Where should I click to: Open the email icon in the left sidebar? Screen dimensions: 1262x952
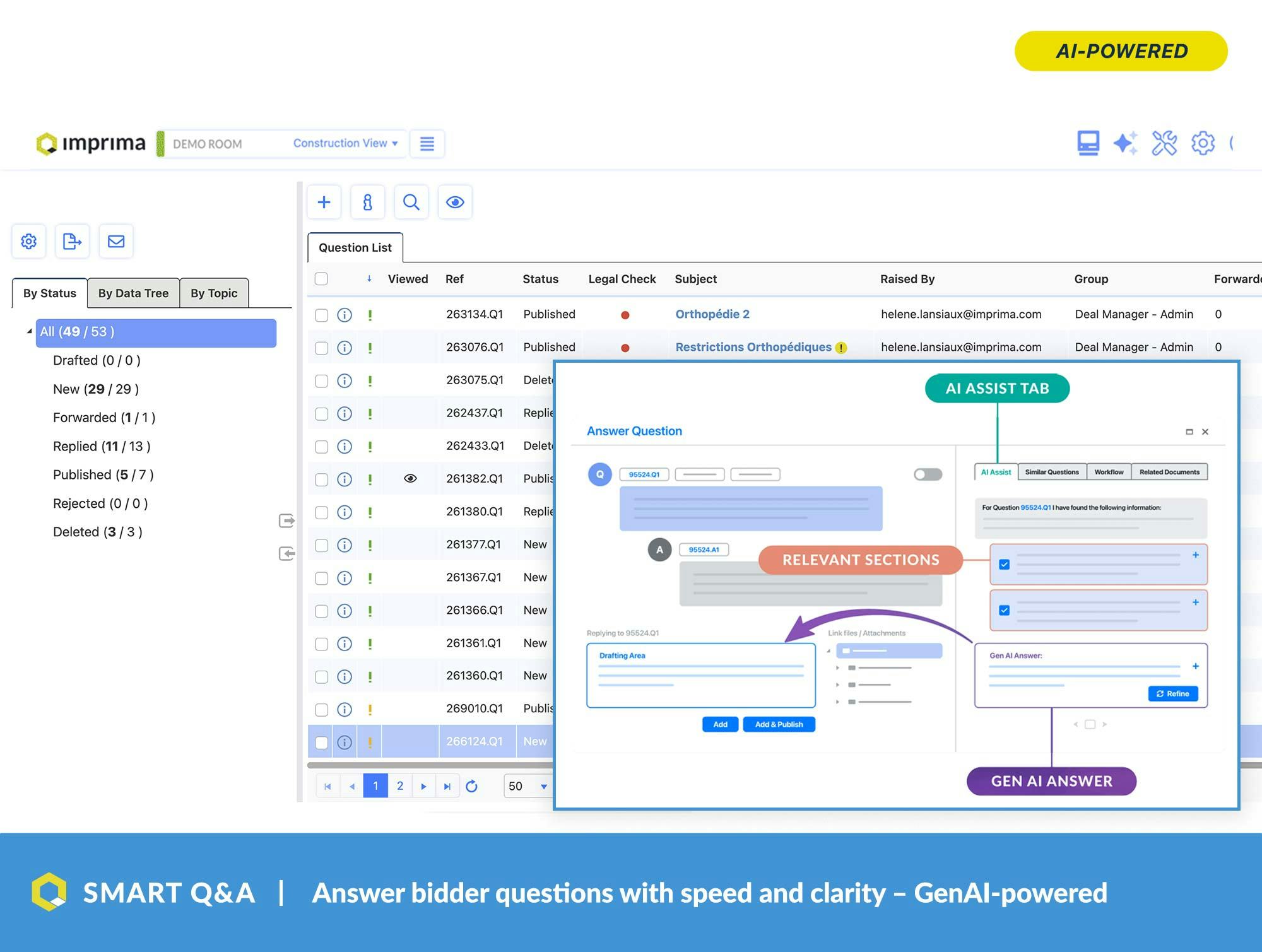116,241
